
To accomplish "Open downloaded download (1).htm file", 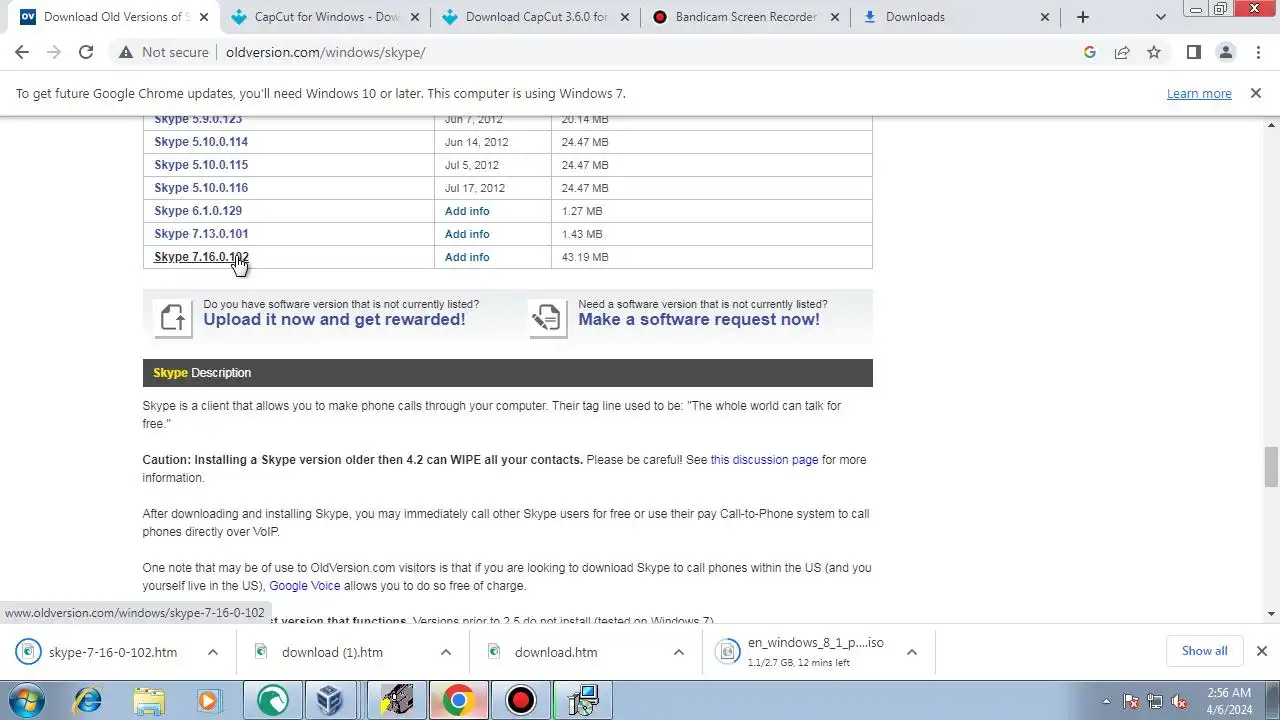I will 332,652.
